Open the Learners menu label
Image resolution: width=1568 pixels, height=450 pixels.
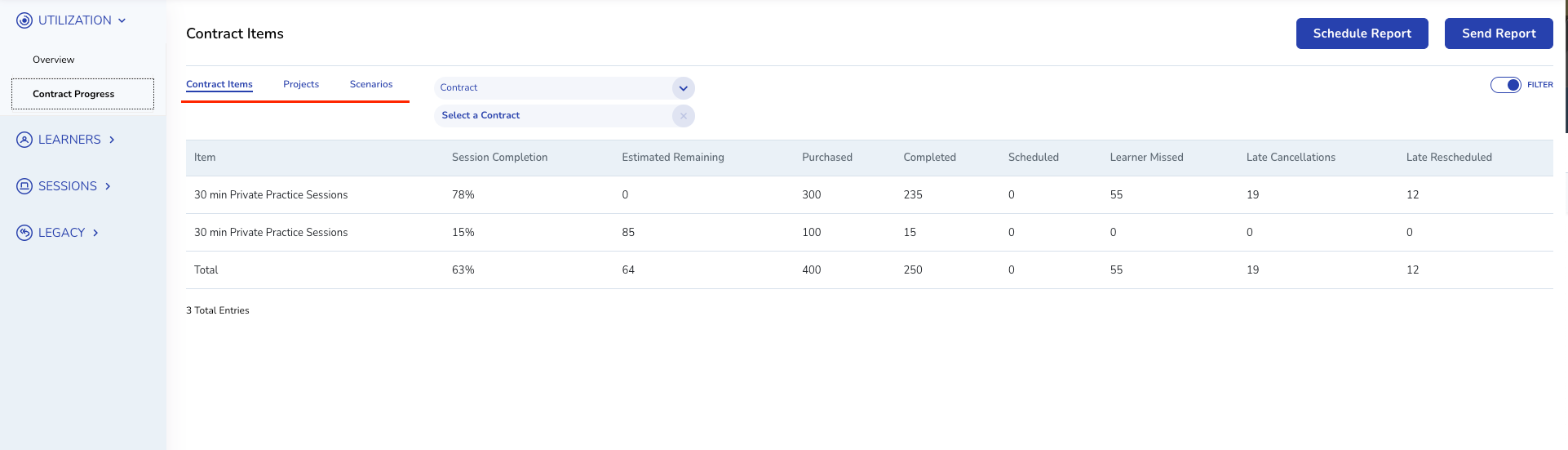click(69, 140)
